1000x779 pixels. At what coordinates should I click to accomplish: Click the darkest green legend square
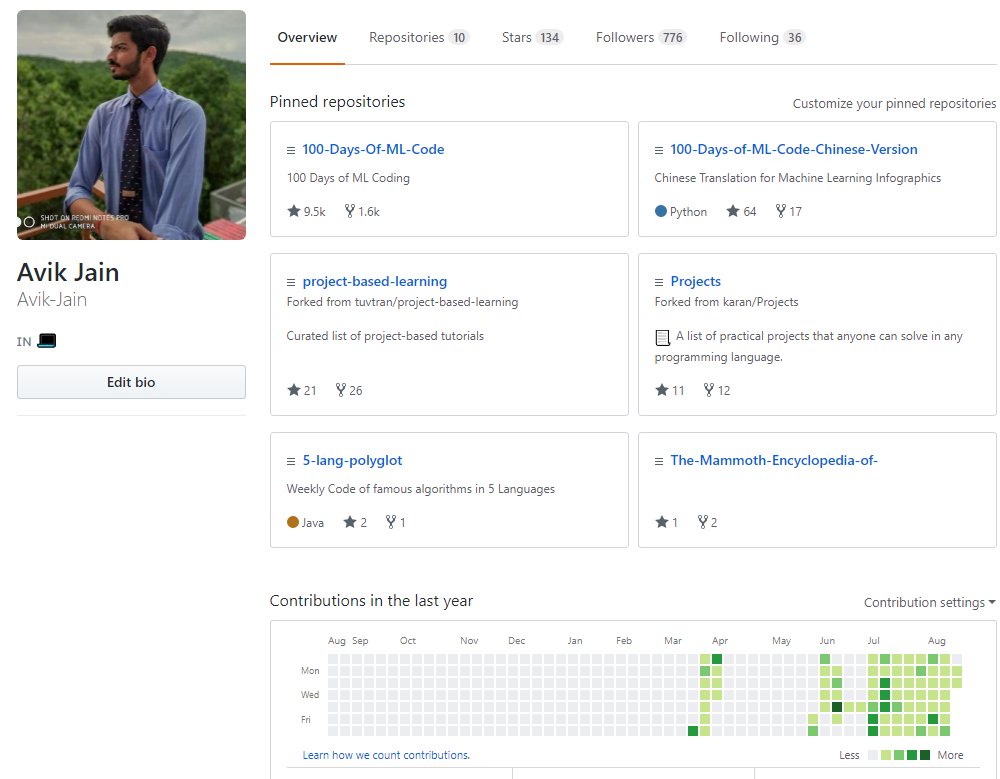click(x=925, y=755)
